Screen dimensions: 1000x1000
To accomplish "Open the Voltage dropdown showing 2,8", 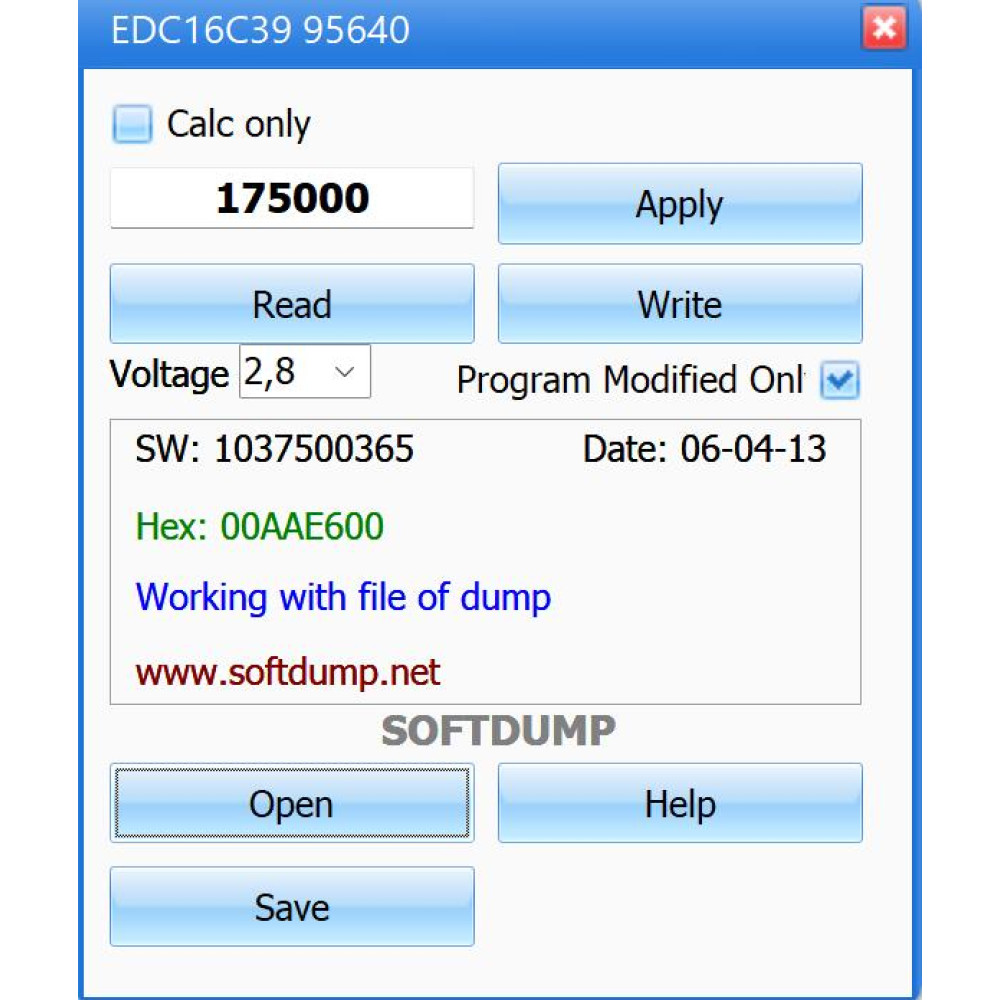I will tap(305, 371).
